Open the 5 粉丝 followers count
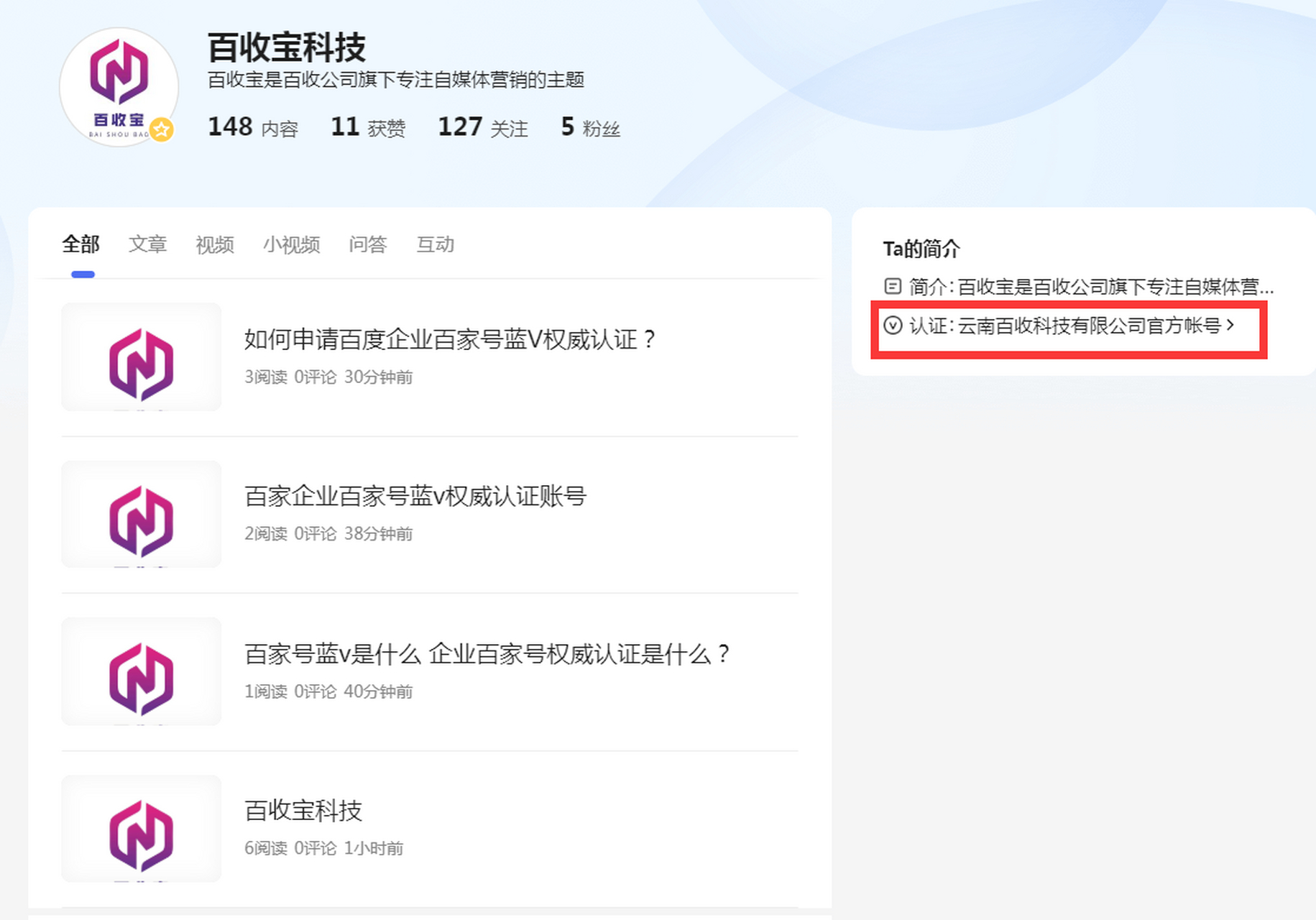The height and width of the screenshot is (920, 1316). [x=590, y=127]
